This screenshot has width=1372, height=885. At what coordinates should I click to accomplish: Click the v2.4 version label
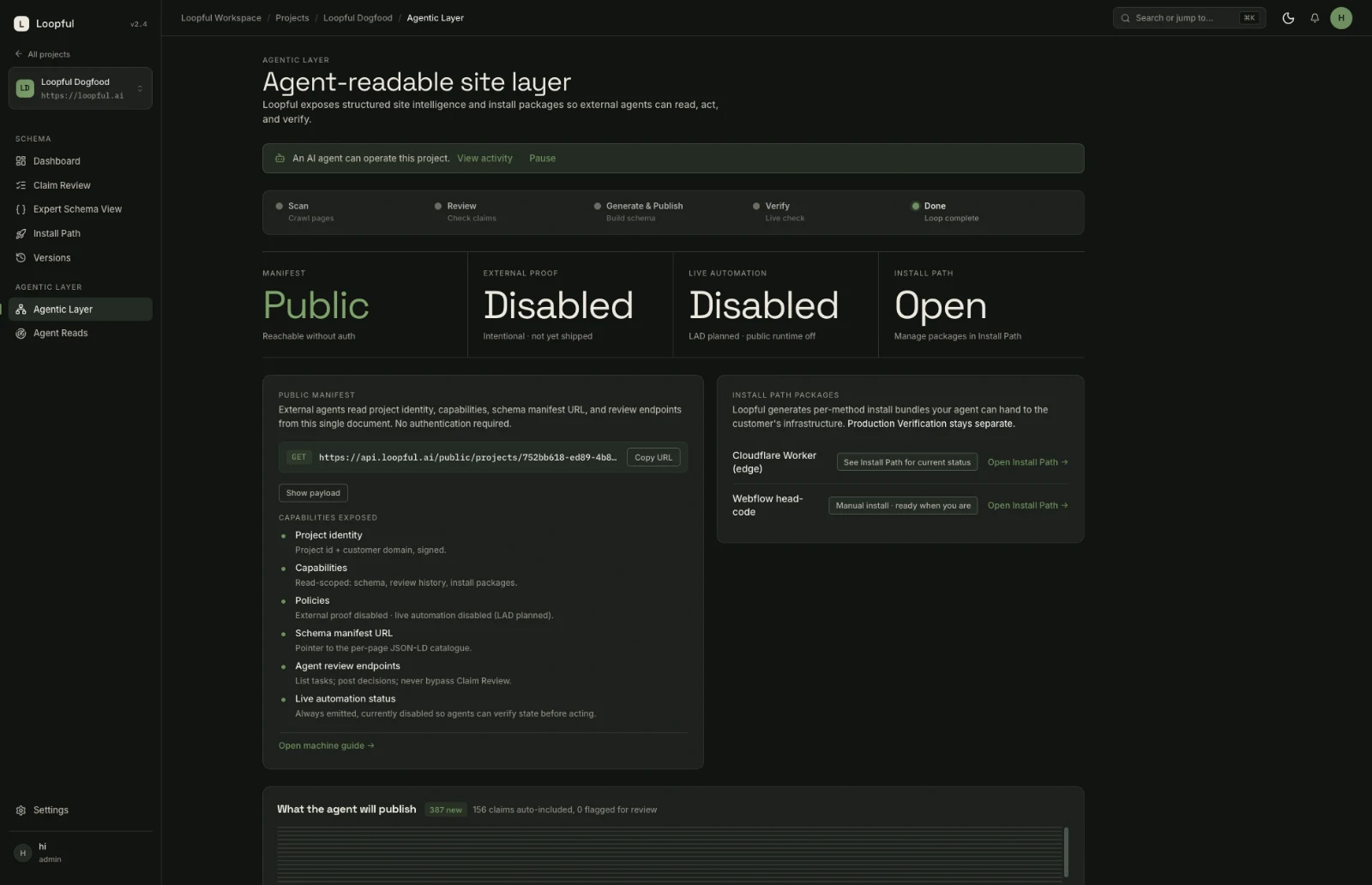138,24
